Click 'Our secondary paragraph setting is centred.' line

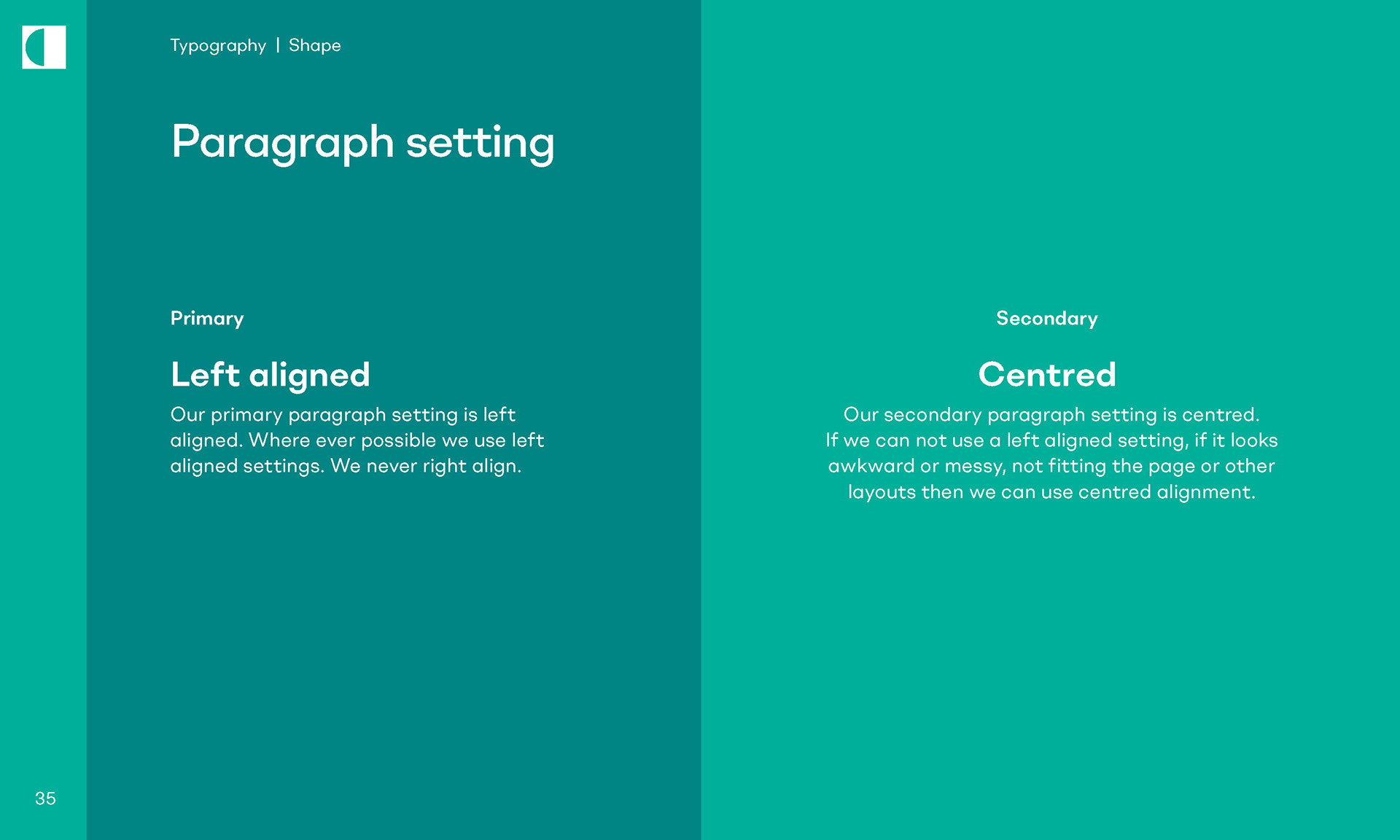pos(1051,415)
